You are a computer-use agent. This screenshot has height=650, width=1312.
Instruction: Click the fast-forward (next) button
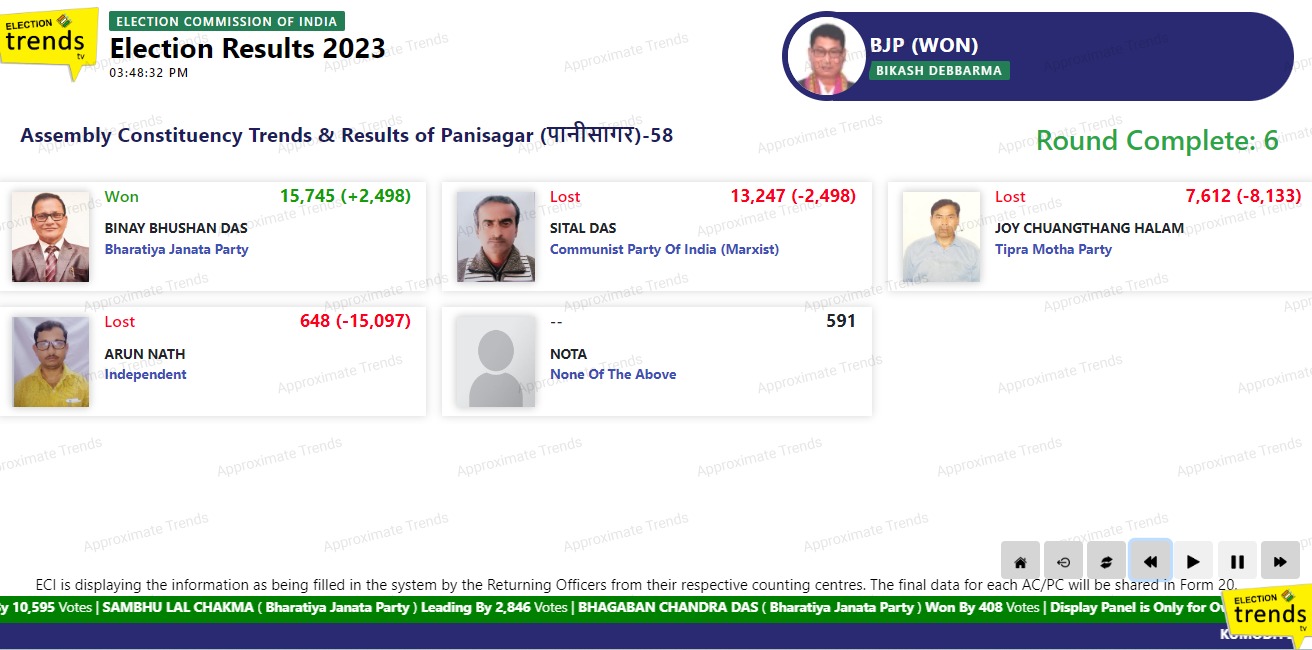tap(1280, 561)
